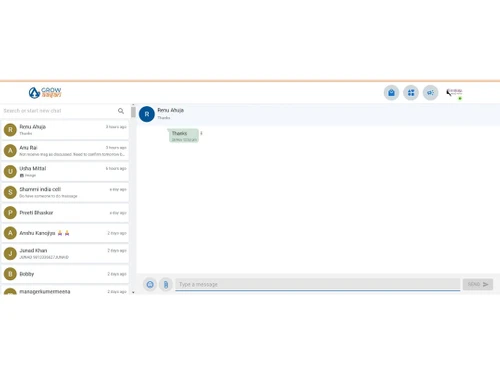Click the megaphone broadcast icon
Screen dimensions: 500x375
click(x=431, y=93)
